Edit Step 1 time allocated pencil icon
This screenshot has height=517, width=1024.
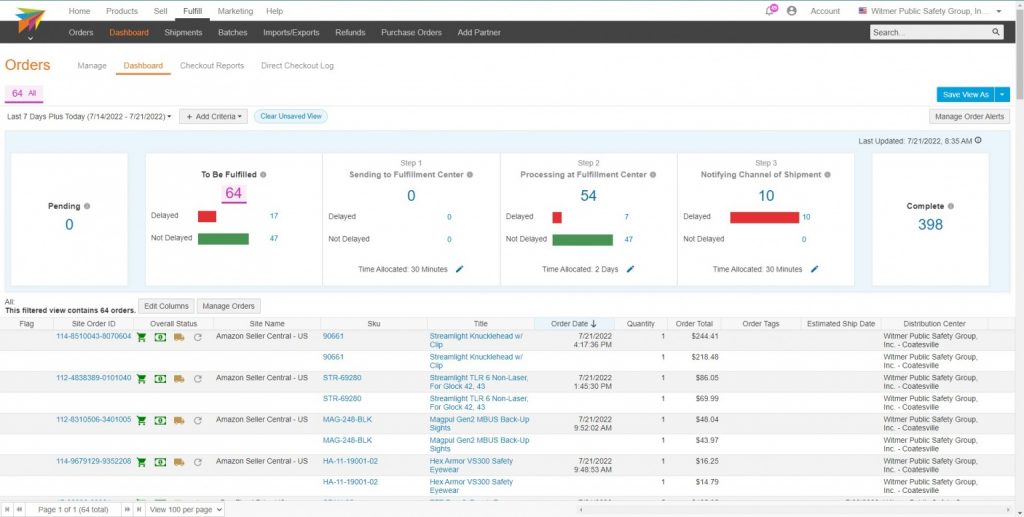coord(460,269)
